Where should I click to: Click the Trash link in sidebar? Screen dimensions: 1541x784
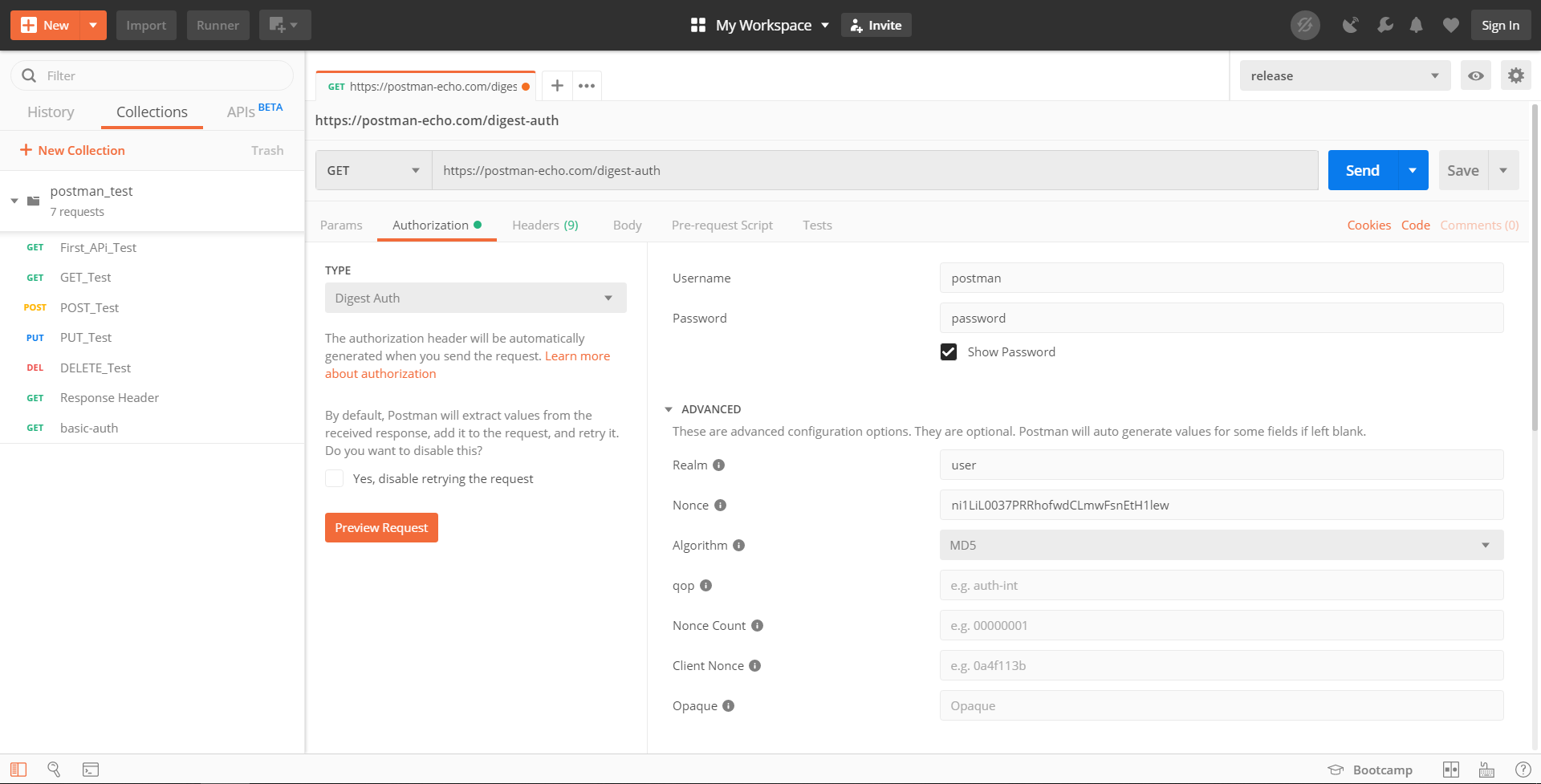[267, 151]
